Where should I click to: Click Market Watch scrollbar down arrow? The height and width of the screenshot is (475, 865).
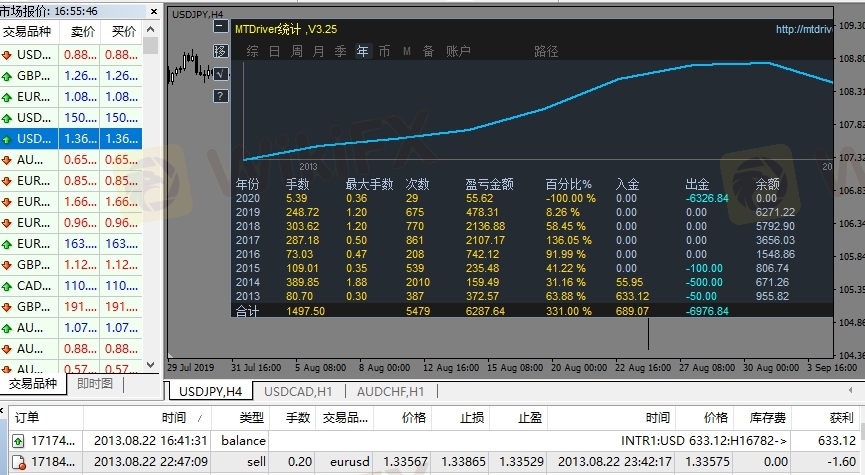(151, 365)
